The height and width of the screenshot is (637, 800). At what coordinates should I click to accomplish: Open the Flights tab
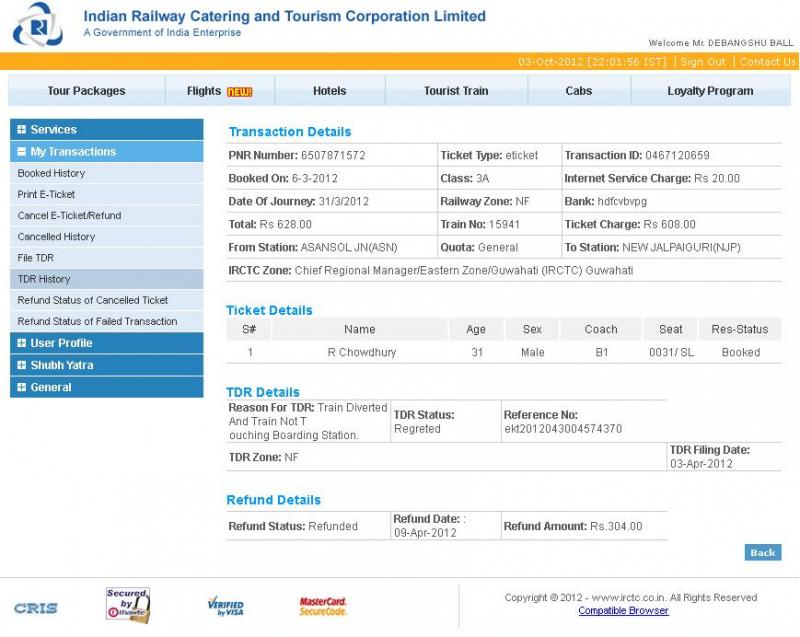coord(219,91)
